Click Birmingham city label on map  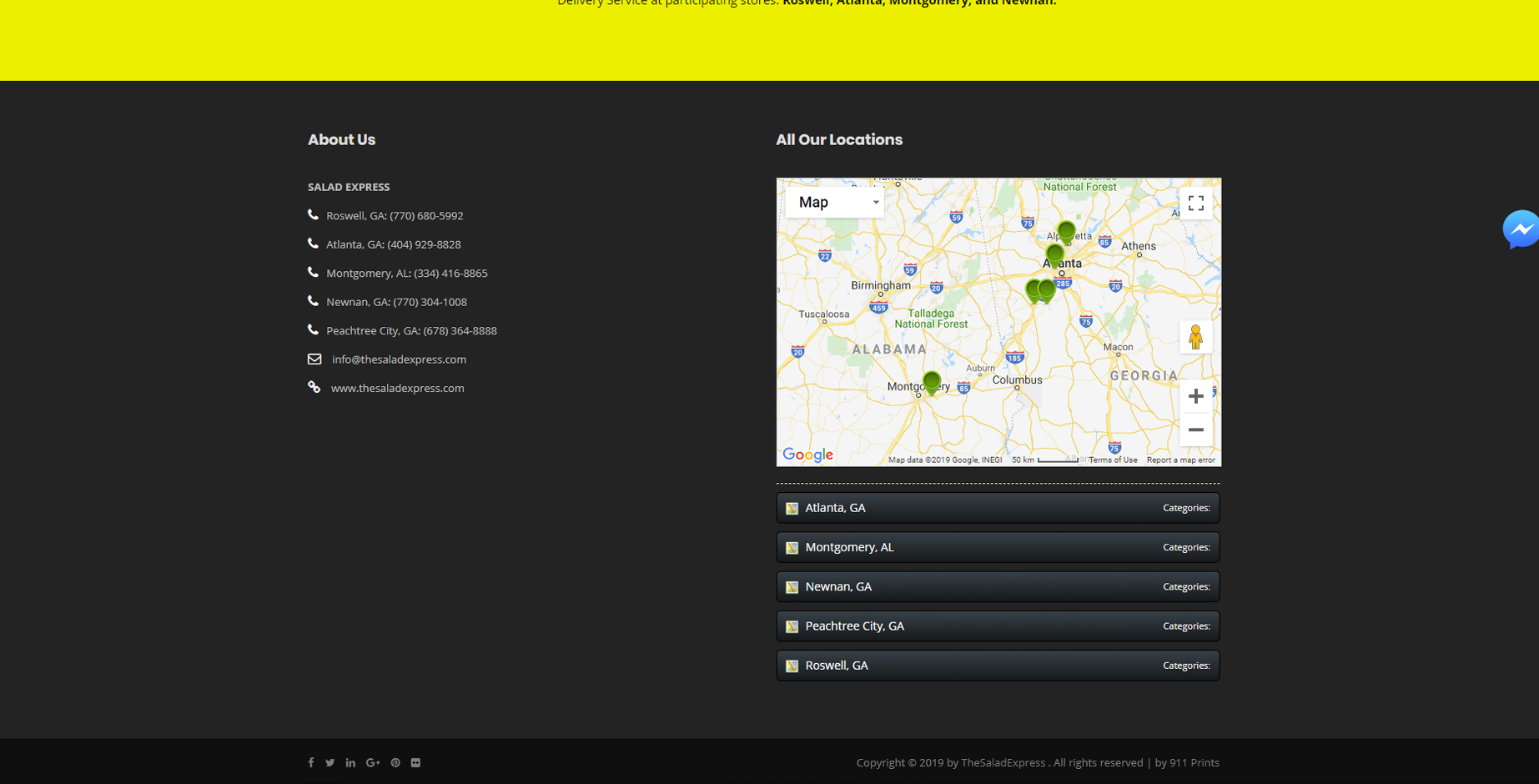pyautogui.click(x=881, y=285)
